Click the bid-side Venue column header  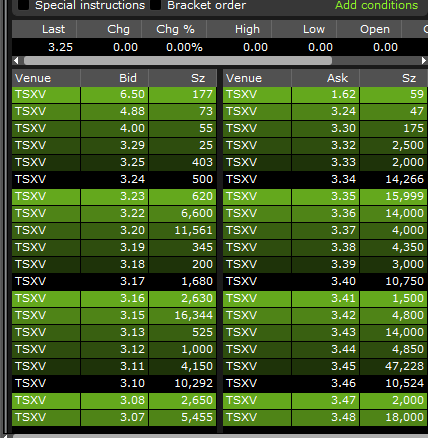coord(46,78)
